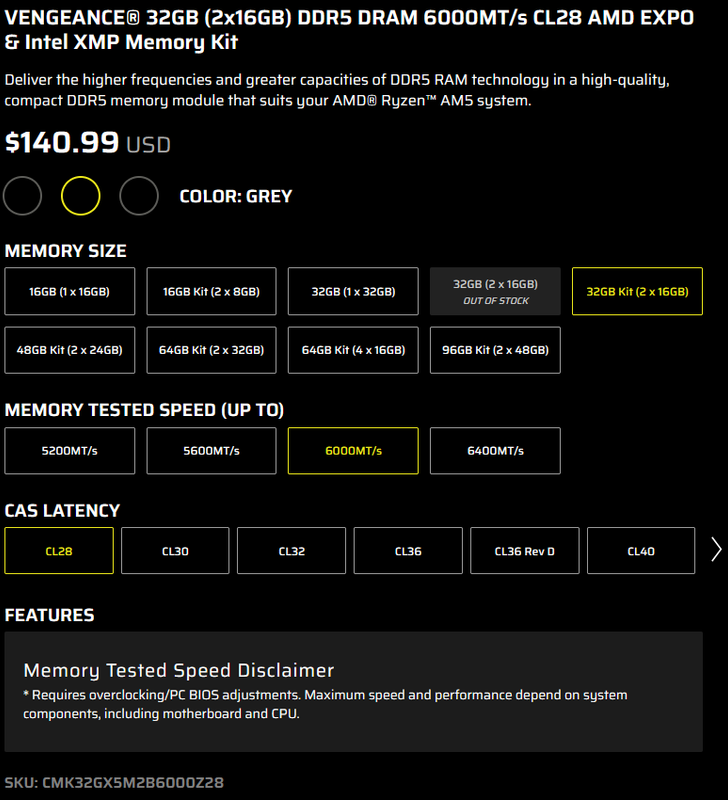
Task: Click Memory Tested Speed Disclaimer heading
Action: click(x=179, y=670)
